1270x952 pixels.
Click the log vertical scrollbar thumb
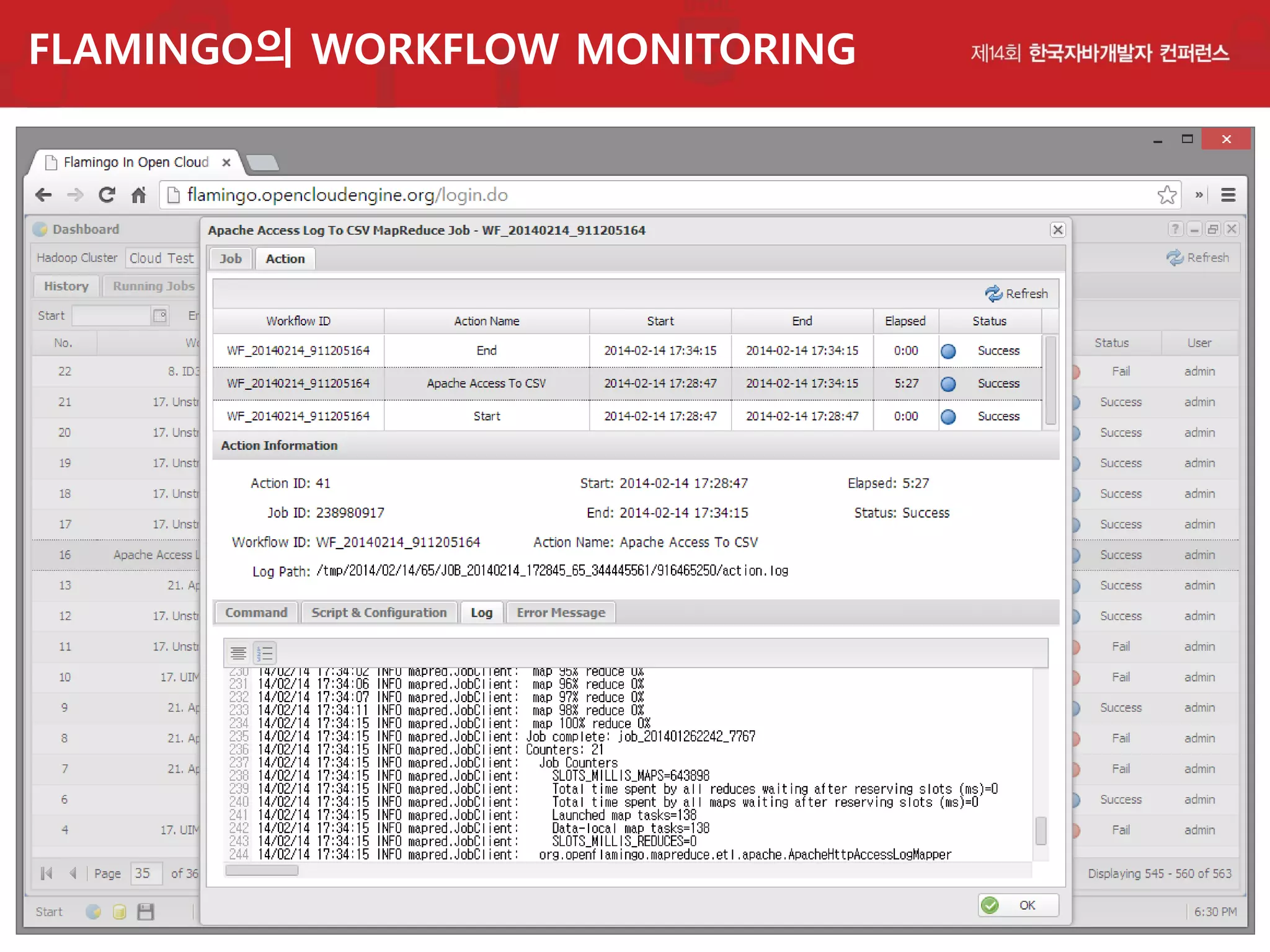pyautogui.click(x=1041, y=831)
